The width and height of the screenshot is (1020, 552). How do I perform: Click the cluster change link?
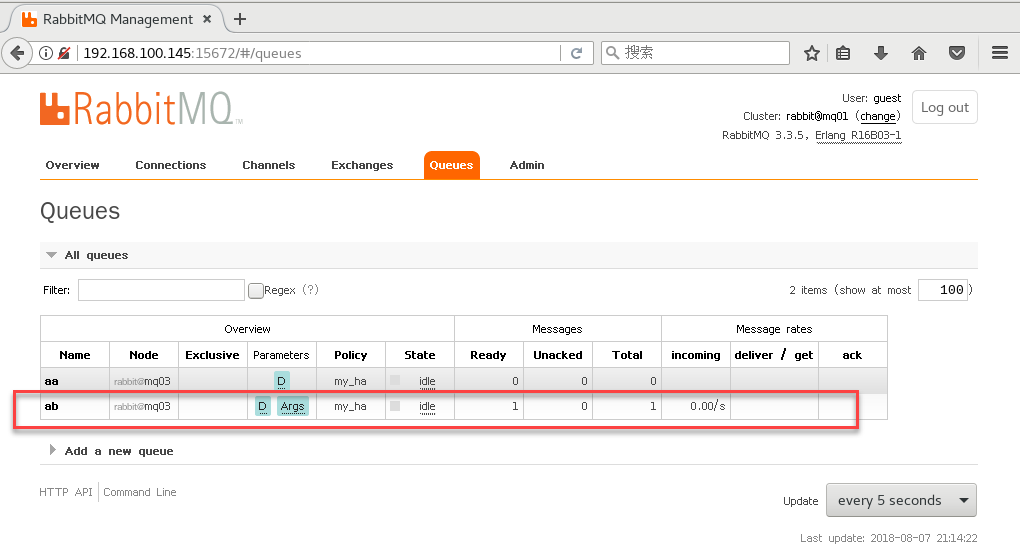tap(878, 116)
